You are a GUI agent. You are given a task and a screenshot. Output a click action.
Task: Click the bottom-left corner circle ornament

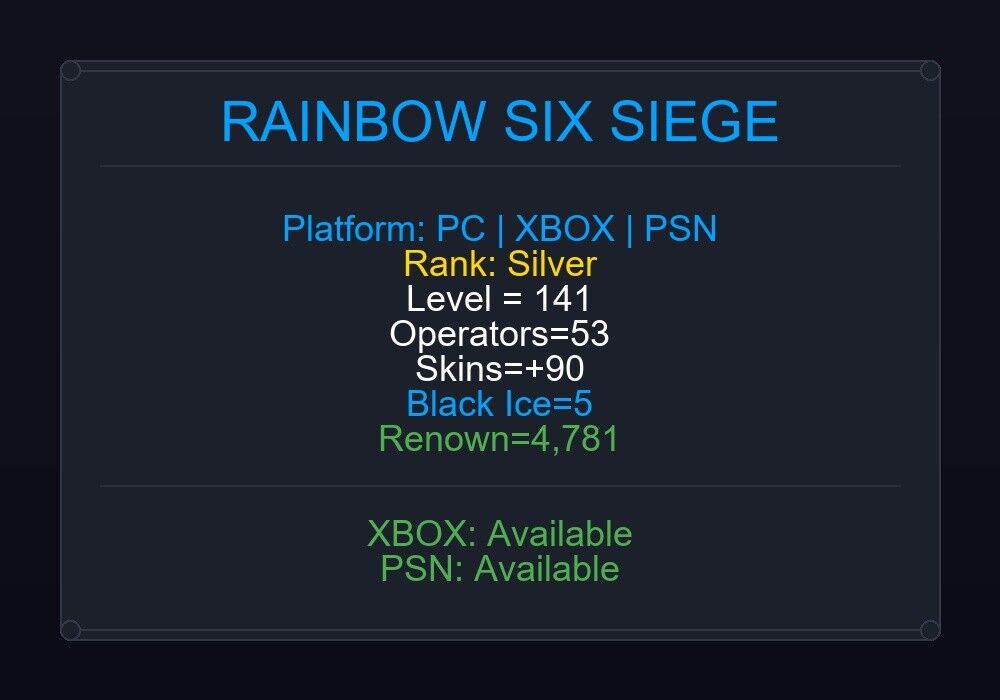(71, 630)
